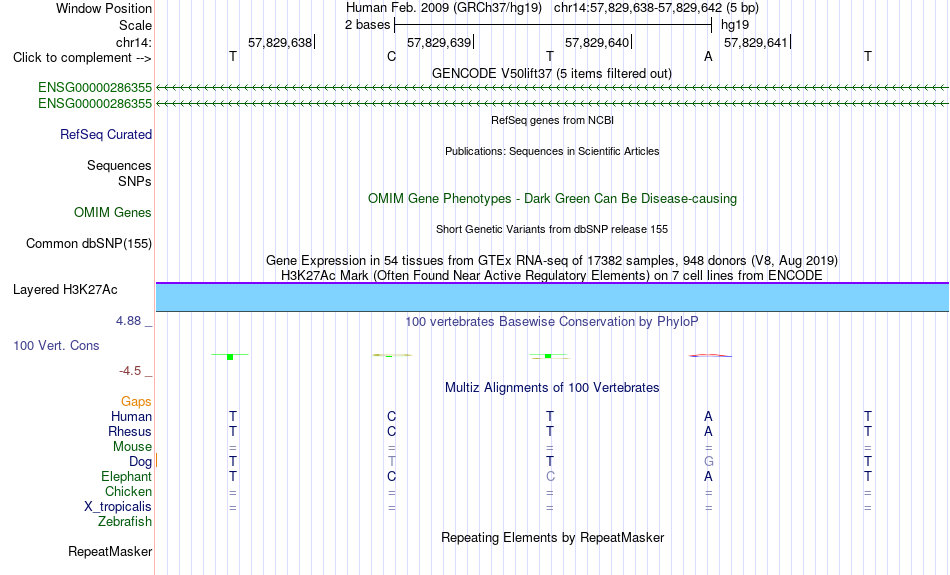Click the OMIM Gene Phenotypes title
The image size is (950, 575).
tap(552, 199)
